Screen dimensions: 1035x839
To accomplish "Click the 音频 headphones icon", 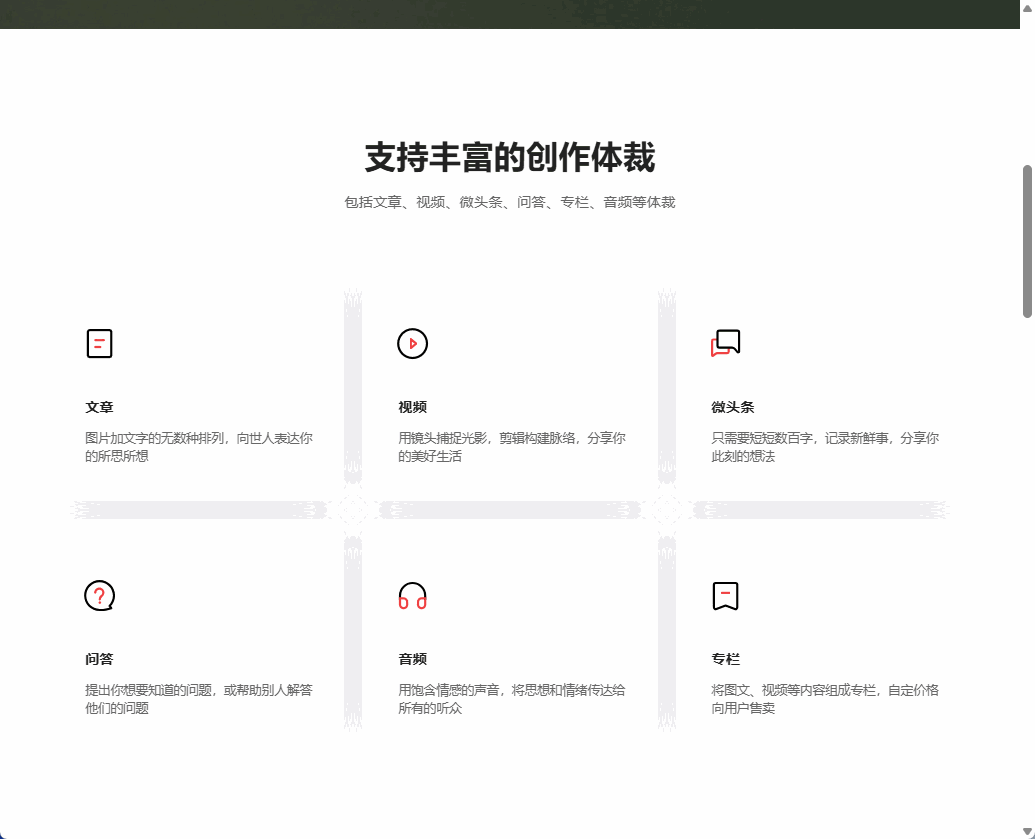I will pos(411,596).
